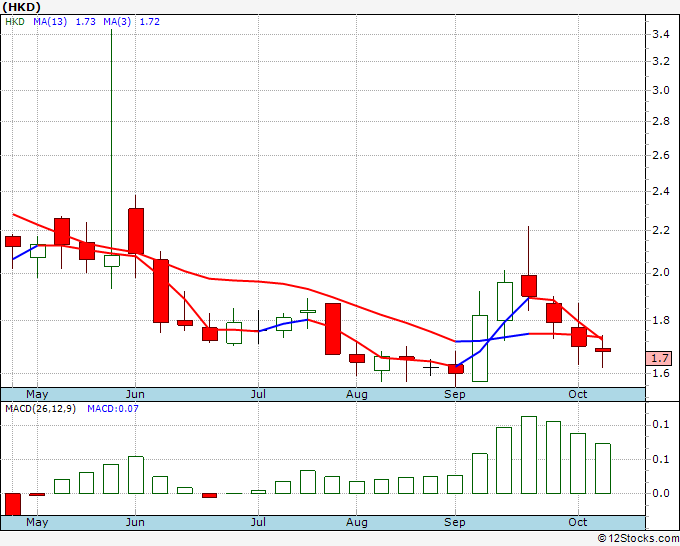
Task: Select the Oct label on price time axis
Action: [x=578, y=394]
